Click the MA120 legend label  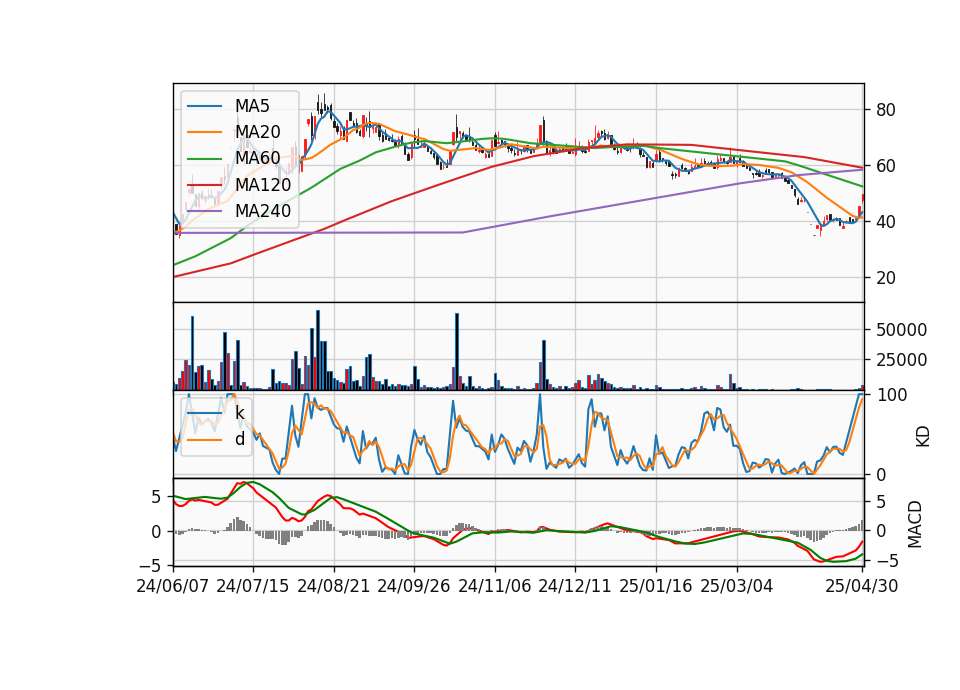click(263, 184)
